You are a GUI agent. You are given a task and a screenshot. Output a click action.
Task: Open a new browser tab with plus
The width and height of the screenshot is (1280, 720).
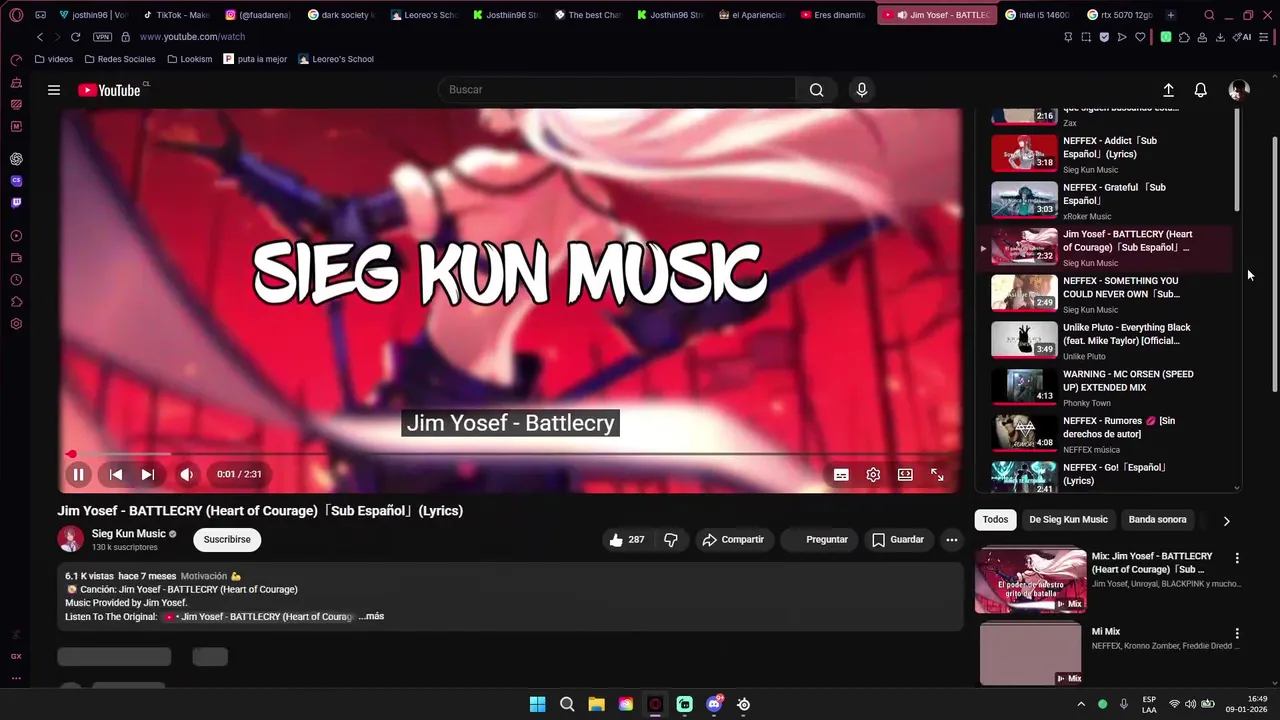[x=1171, y=15]
